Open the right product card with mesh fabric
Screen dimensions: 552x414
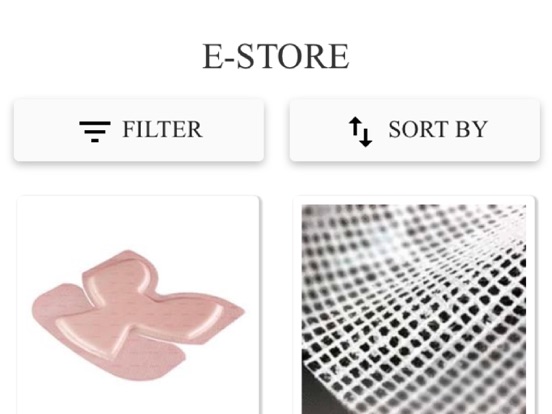tap(414, 305)
